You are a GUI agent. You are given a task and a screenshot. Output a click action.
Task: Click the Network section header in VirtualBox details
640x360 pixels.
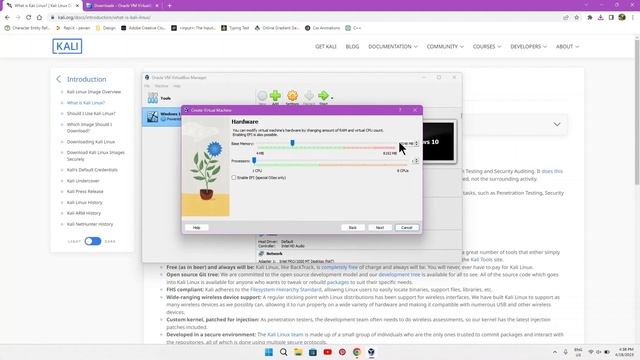[x=274, y=253]
